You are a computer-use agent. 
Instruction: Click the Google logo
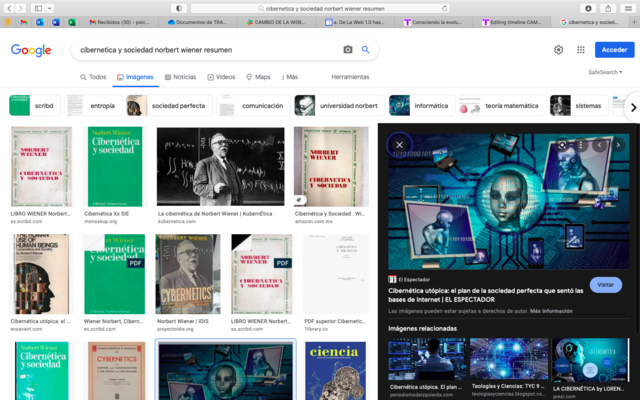tap(31, 50)
